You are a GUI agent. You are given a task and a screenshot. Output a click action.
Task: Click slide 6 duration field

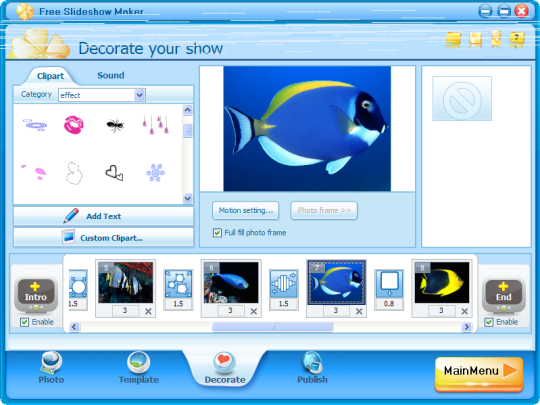coord(231,311)
